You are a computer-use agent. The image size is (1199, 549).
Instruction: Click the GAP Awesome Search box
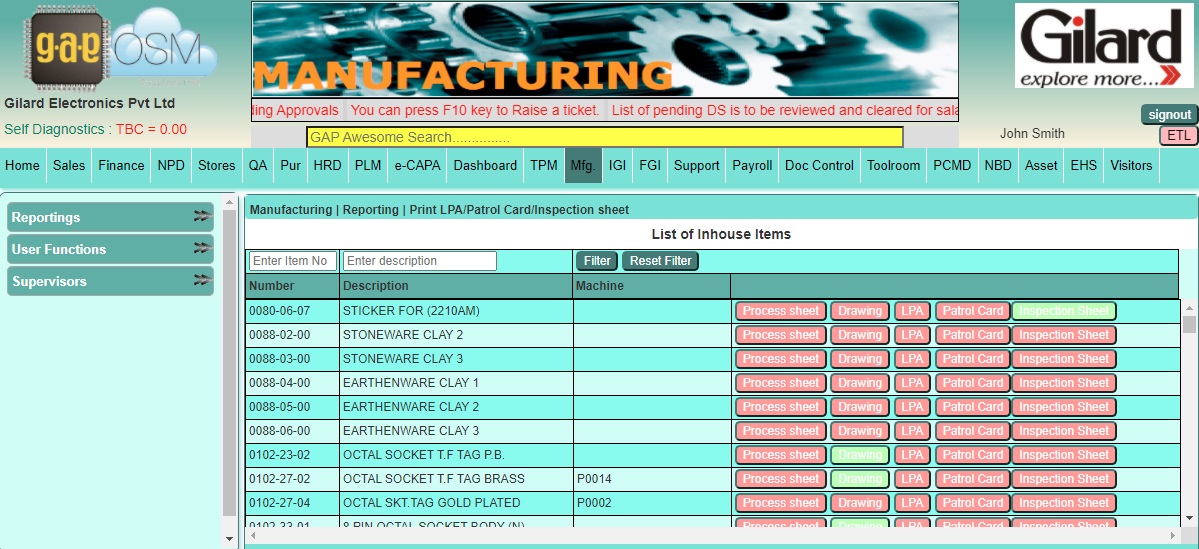(604, 137)
